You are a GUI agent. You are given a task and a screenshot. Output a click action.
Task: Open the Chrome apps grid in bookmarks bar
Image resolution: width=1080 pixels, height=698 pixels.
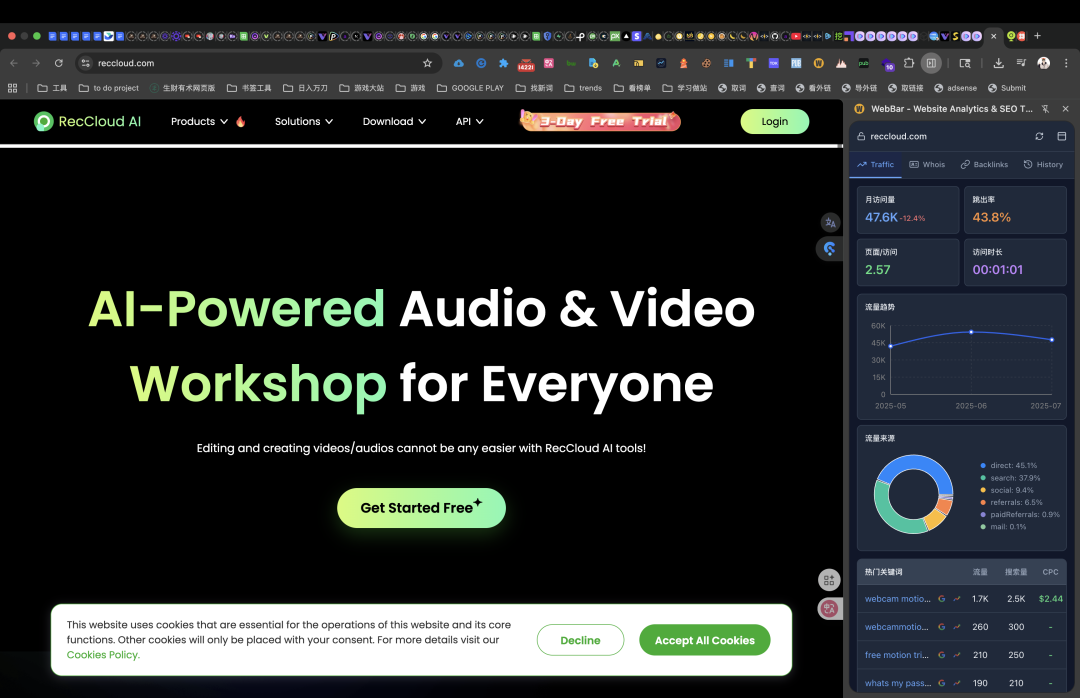pos(12,88)
